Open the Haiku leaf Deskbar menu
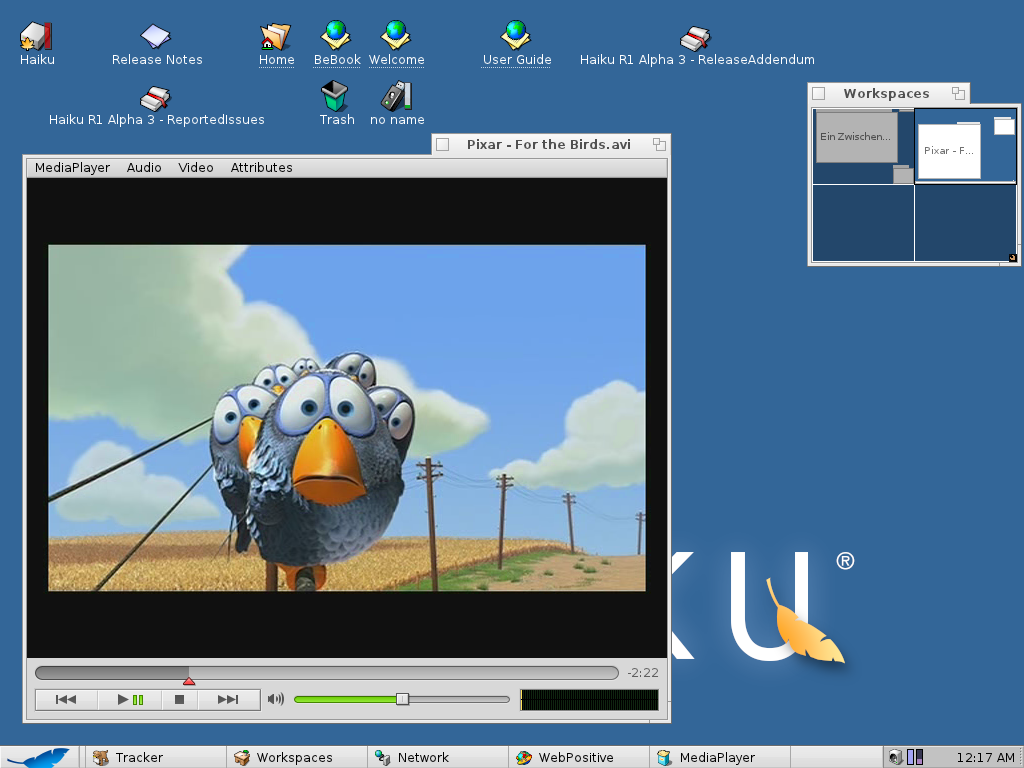The image size is (1024, 768). click(x=39, y=757)
